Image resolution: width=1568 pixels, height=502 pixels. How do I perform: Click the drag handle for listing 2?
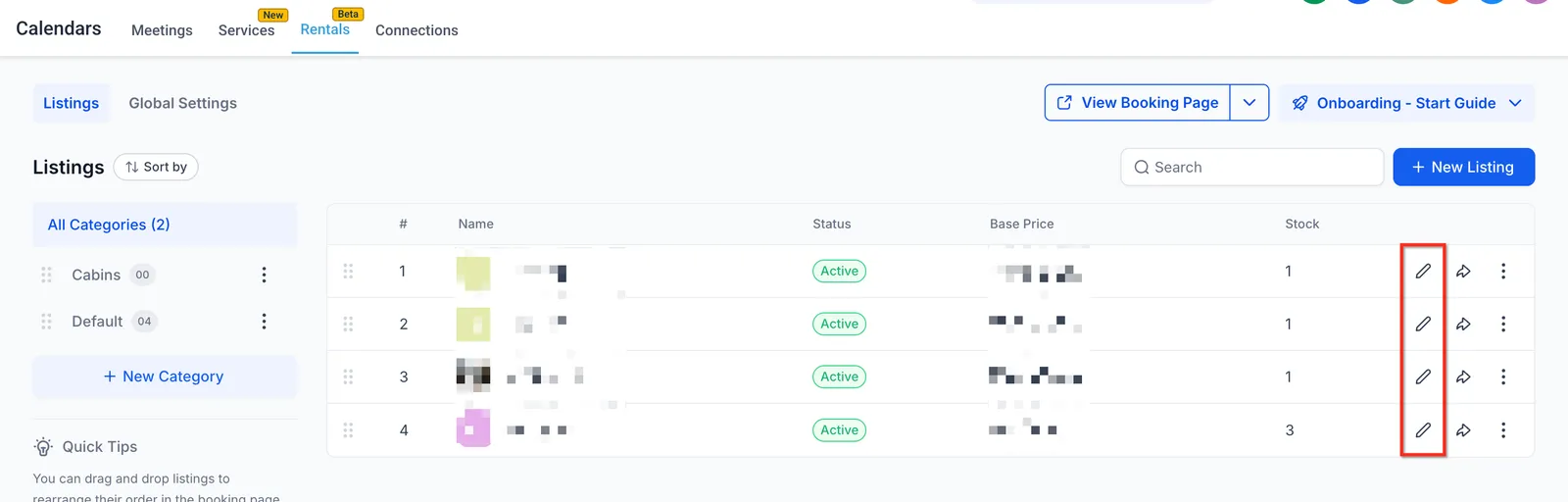(x=348, y=324)
